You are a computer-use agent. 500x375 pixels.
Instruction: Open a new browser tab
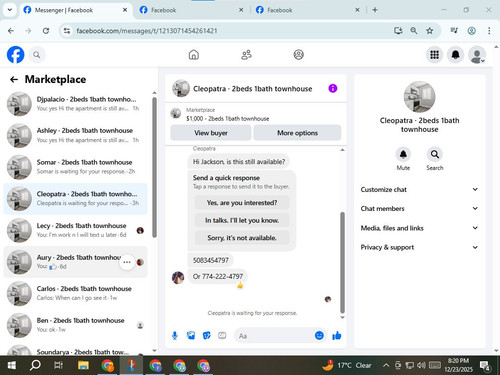point(375,10)
